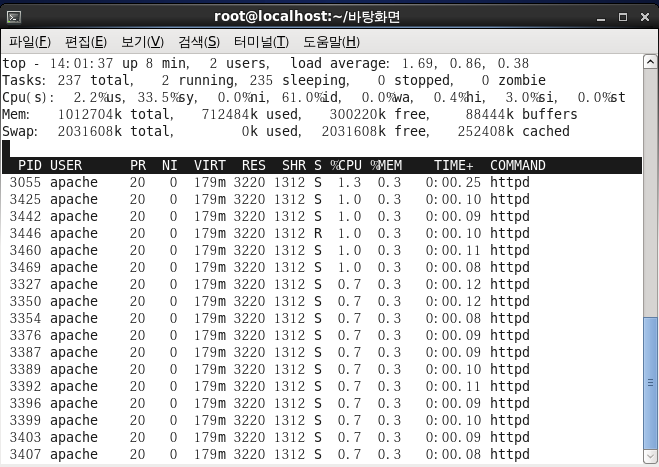Click the scrollbar up arrow
Viewport: 659px width, 467px height.
coord(650,62)
